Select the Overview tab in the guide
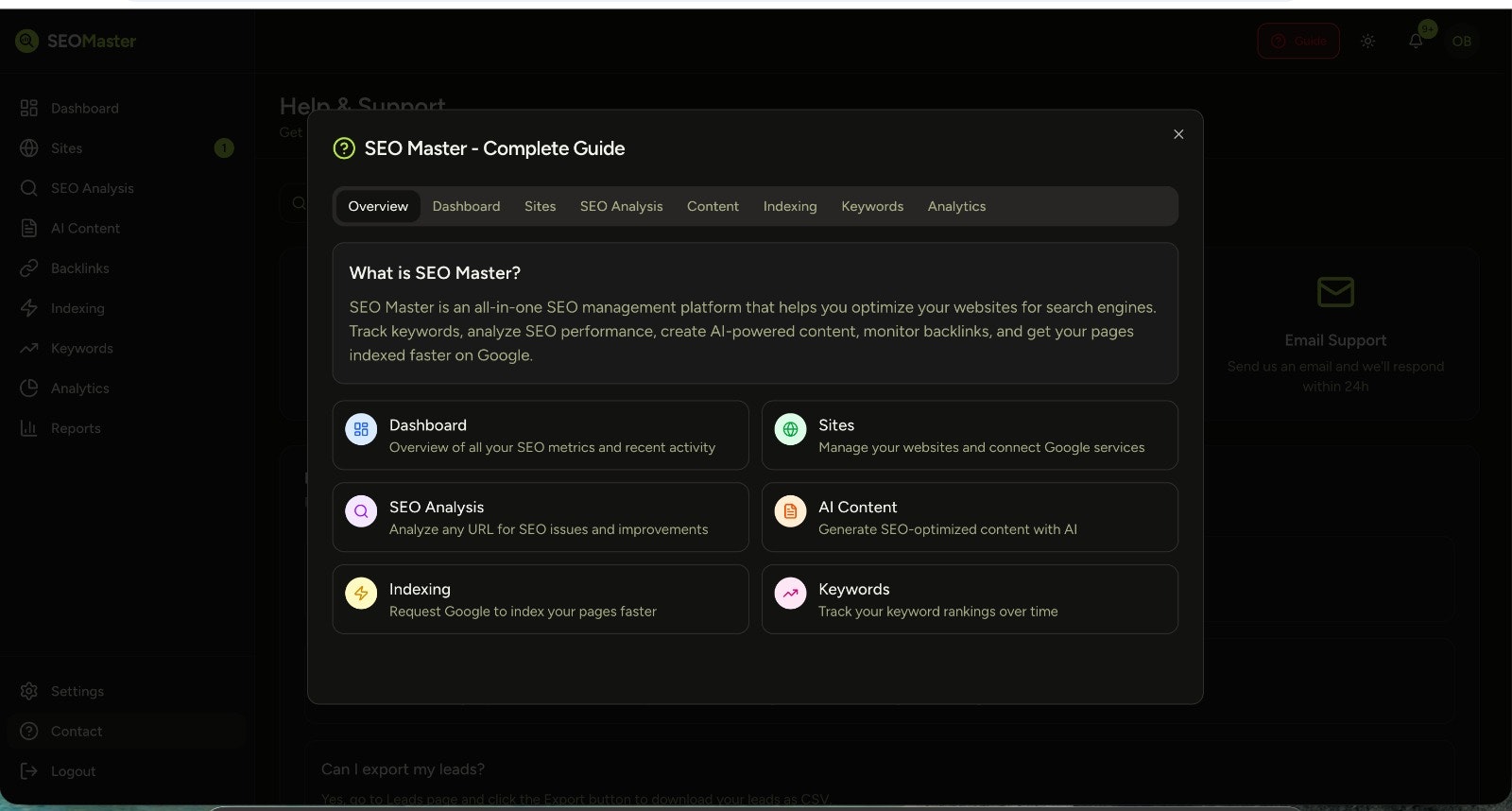1512x811 pixels. [378, 206]
